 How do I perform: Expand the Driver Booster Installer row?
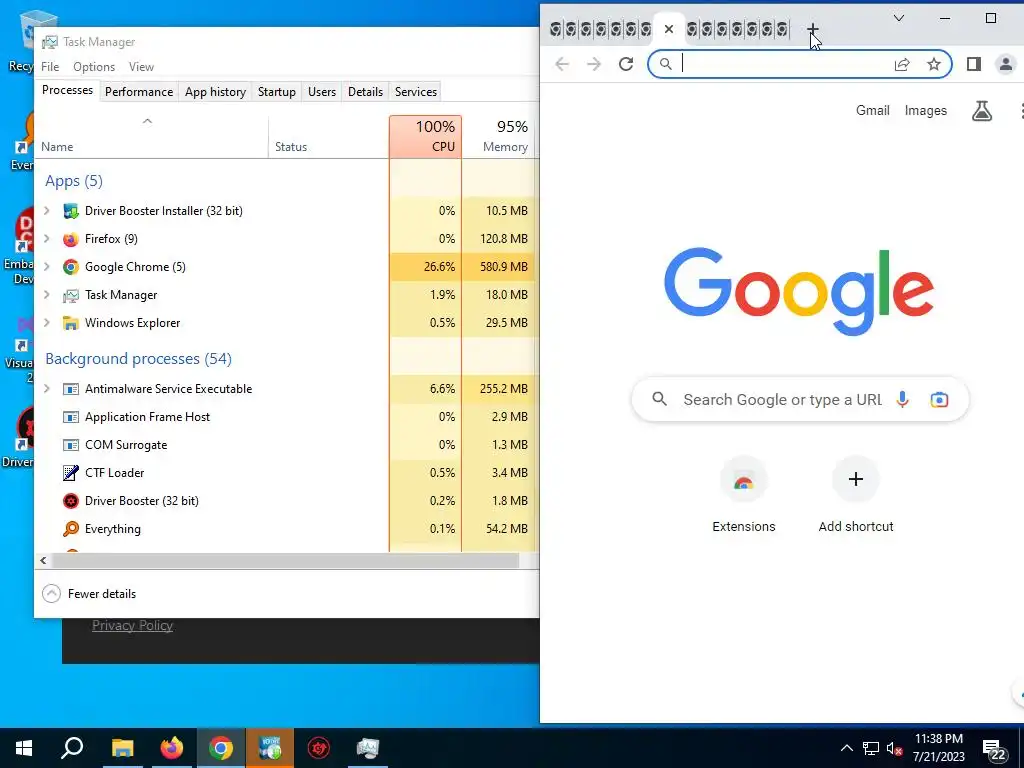tap(46, 210)
